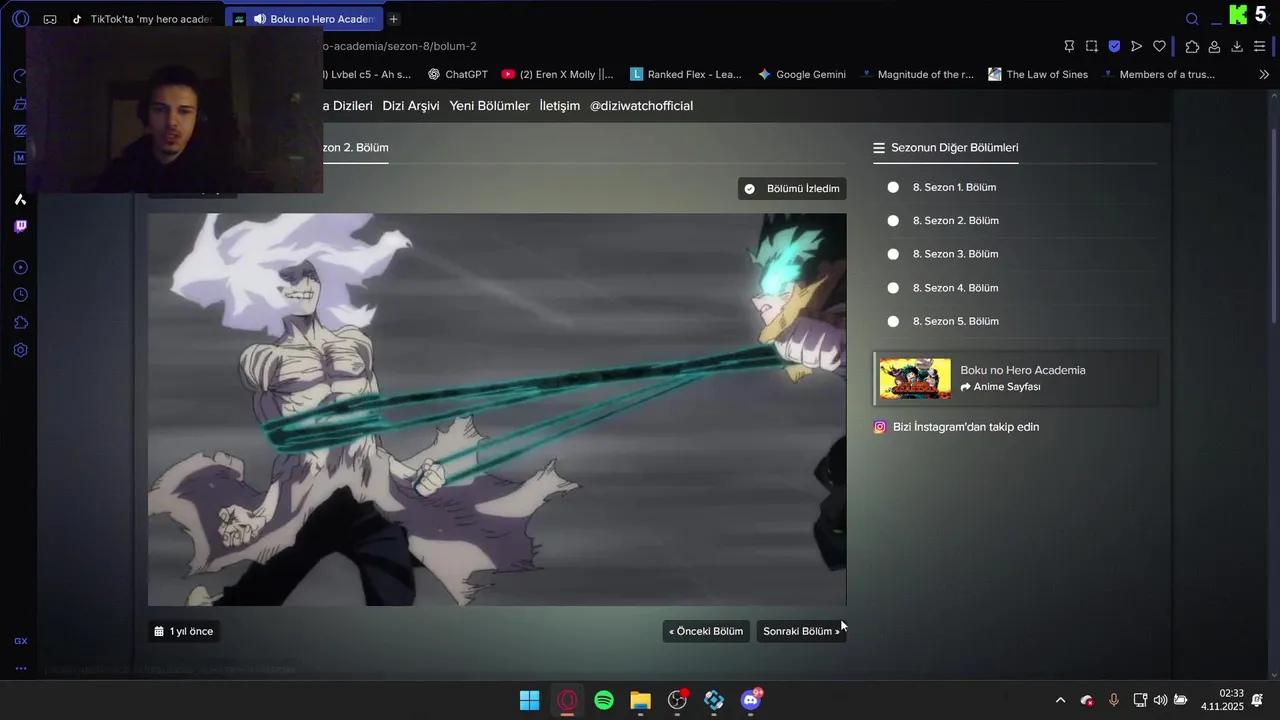
Task: Start a snapshot with the capture icon
Action: point(1091,46)
